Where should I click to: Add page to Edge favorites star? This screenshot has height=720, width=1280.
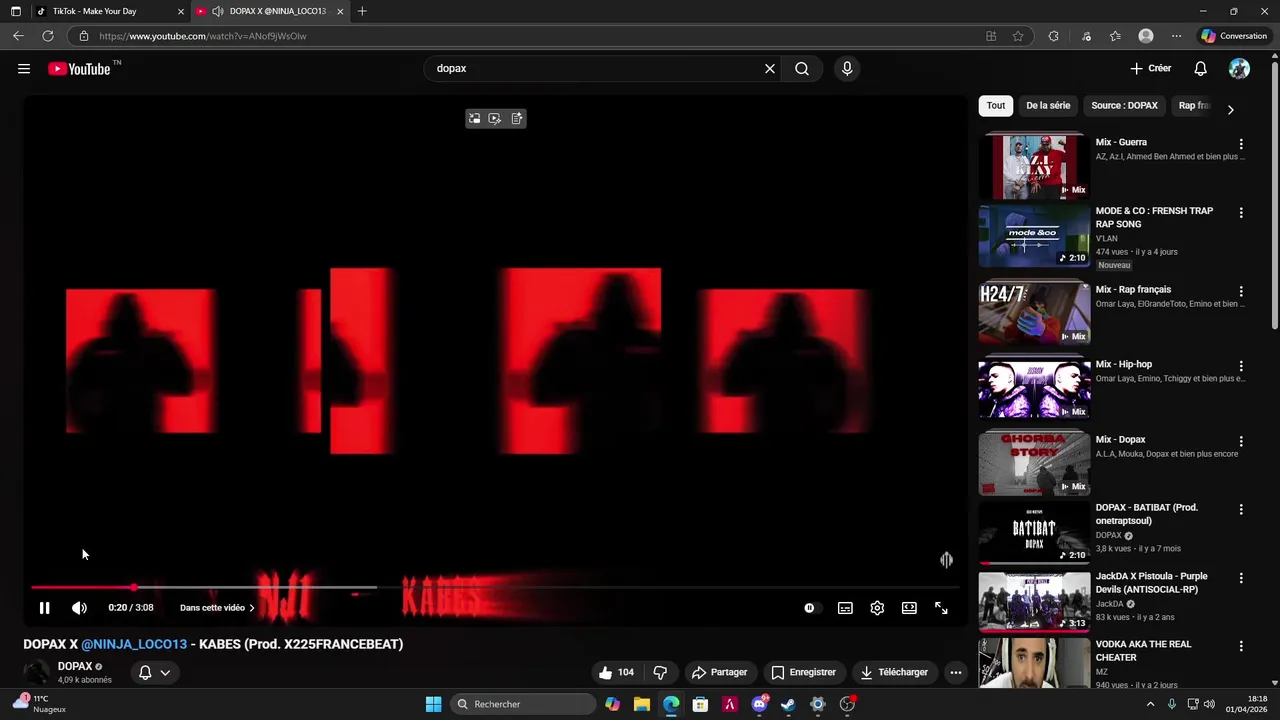(1018, 36)
